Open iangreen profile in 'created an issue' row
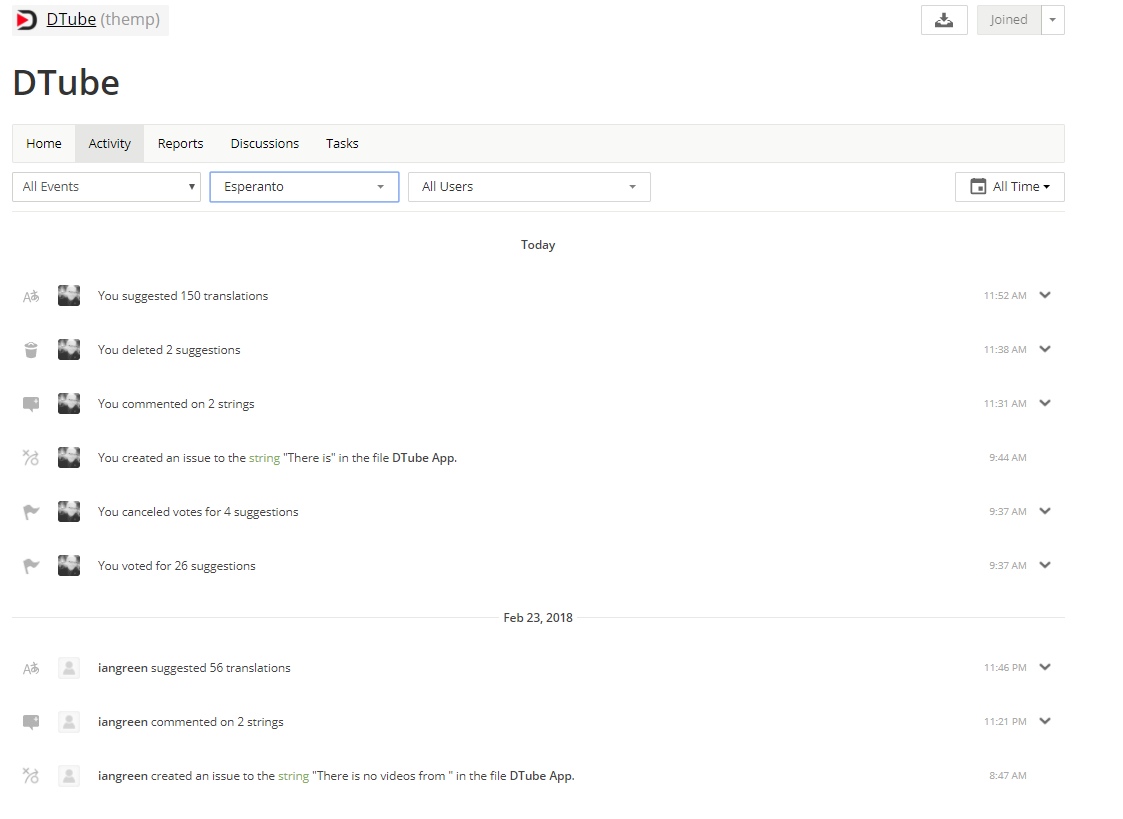This screenshot has width=1123, height=819. 122,776
